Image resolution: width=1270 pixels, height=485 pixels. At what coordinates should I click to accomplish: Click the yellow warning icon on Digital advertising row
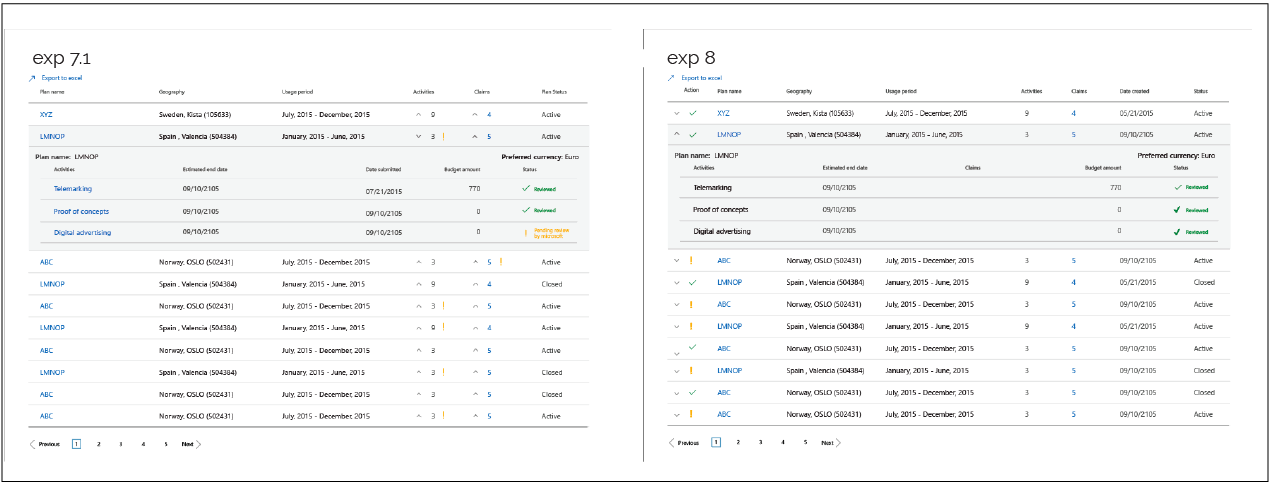tap(524, 232)
